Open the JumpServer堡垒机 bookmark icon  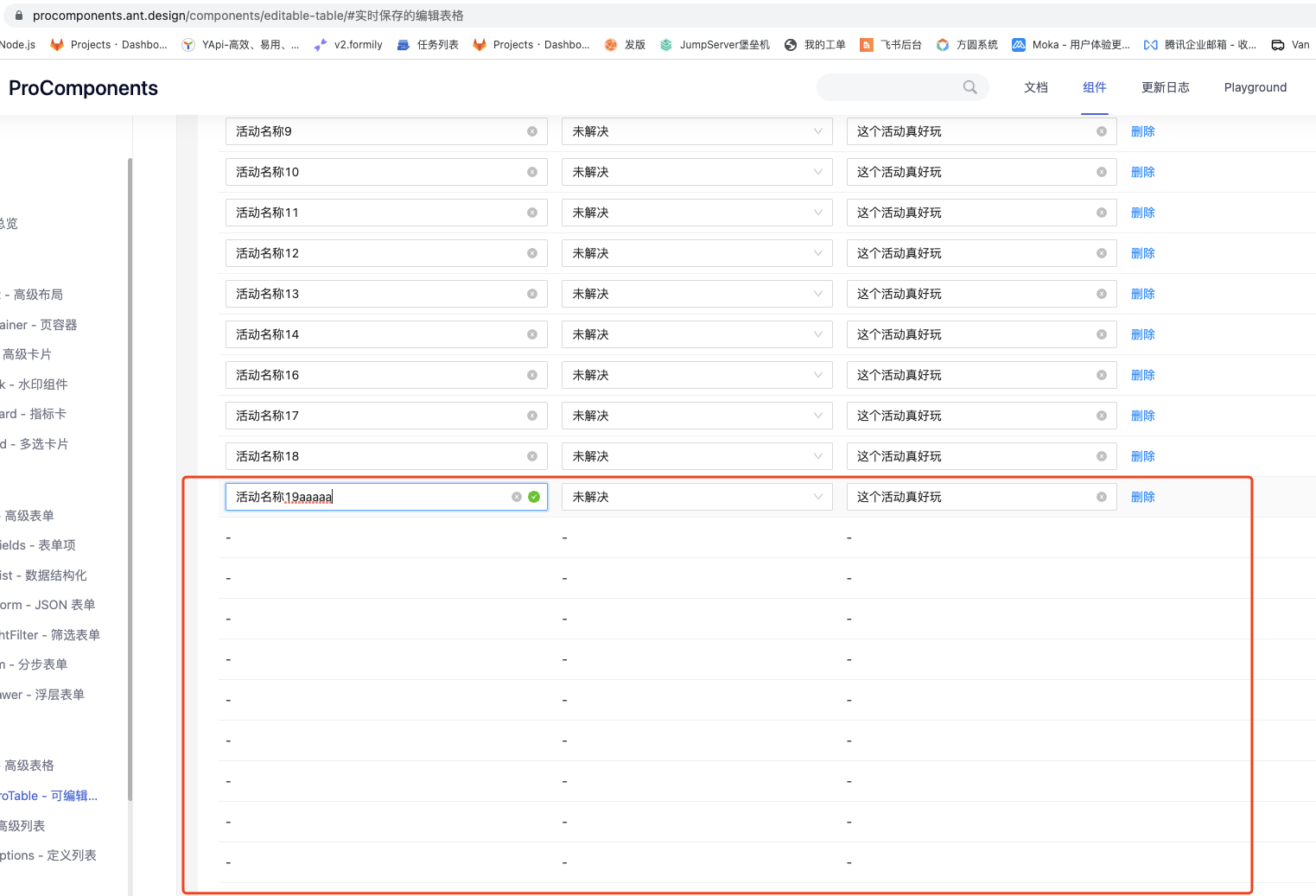(x=665, y=44)
